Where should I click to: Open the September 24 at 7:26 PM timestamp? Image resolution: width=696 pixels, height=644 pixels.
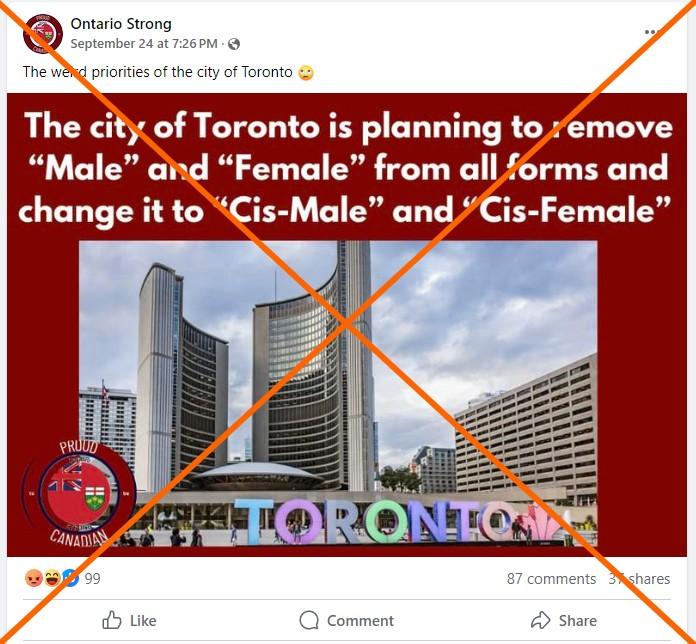[144, 44]
